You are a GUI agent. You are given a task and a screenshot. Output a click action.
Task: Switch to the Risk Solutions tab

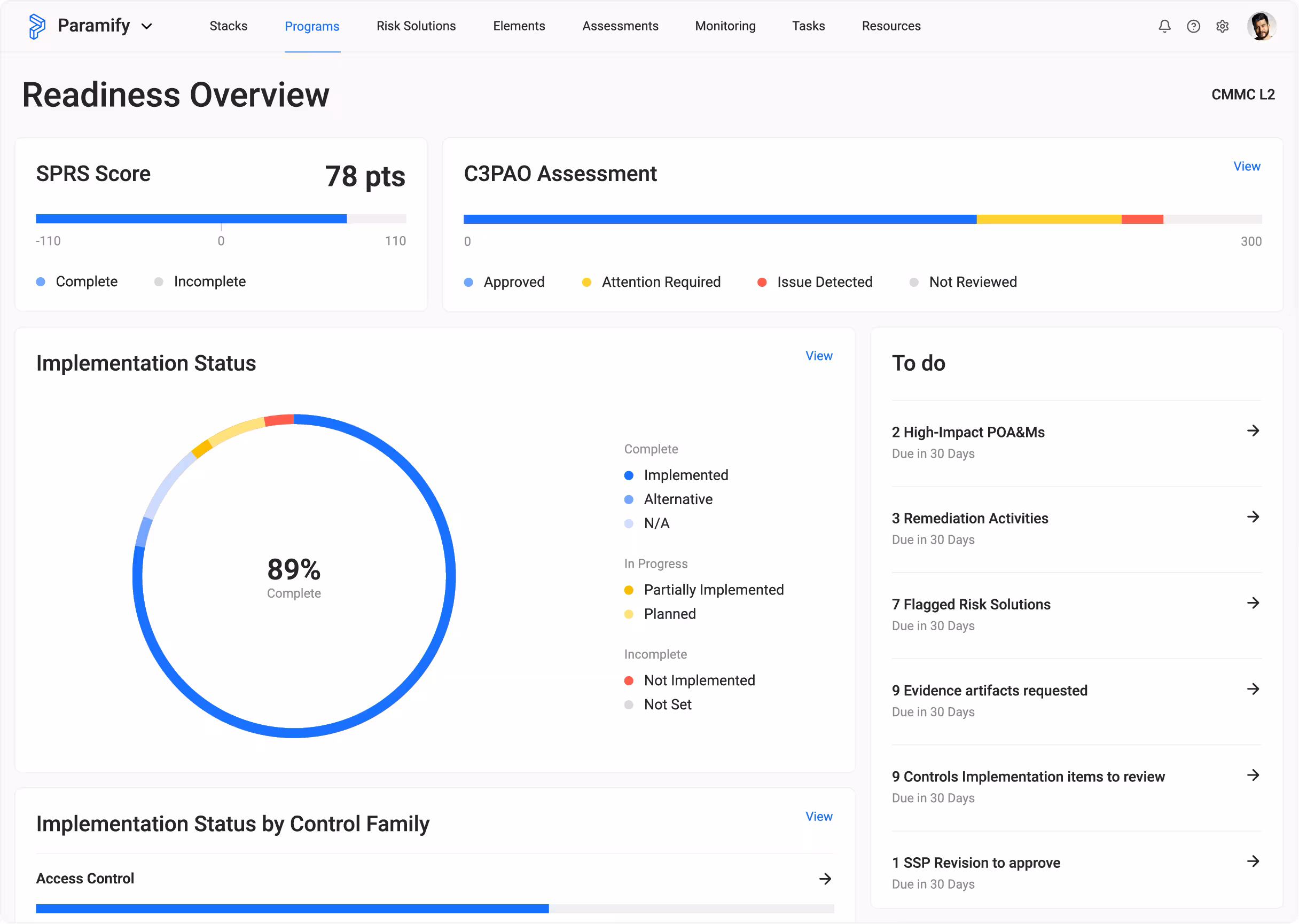coord(416,26)
